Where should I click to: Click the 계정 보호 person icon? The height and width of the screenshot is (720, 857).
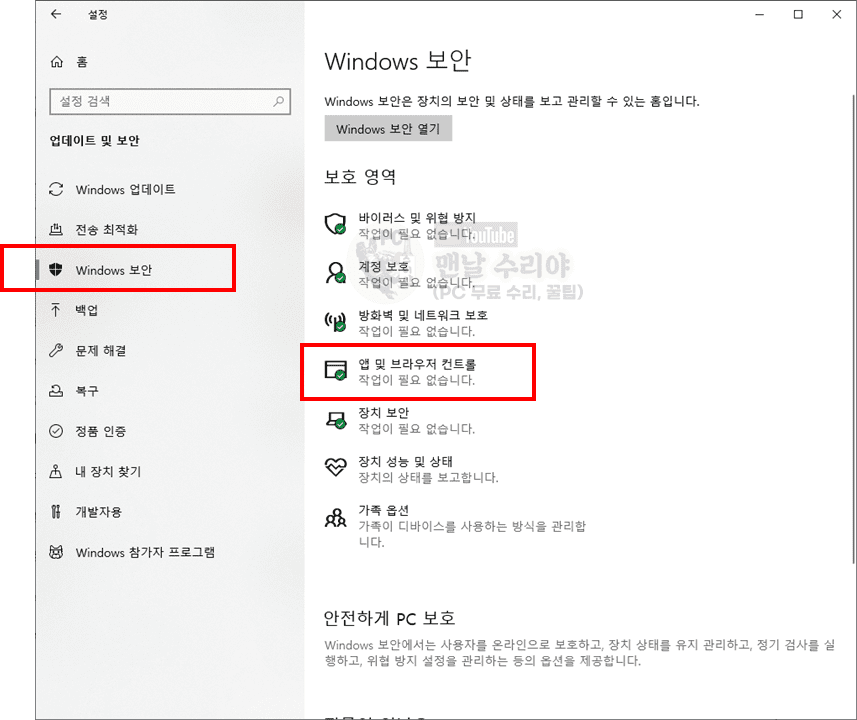tap(336, 273)
